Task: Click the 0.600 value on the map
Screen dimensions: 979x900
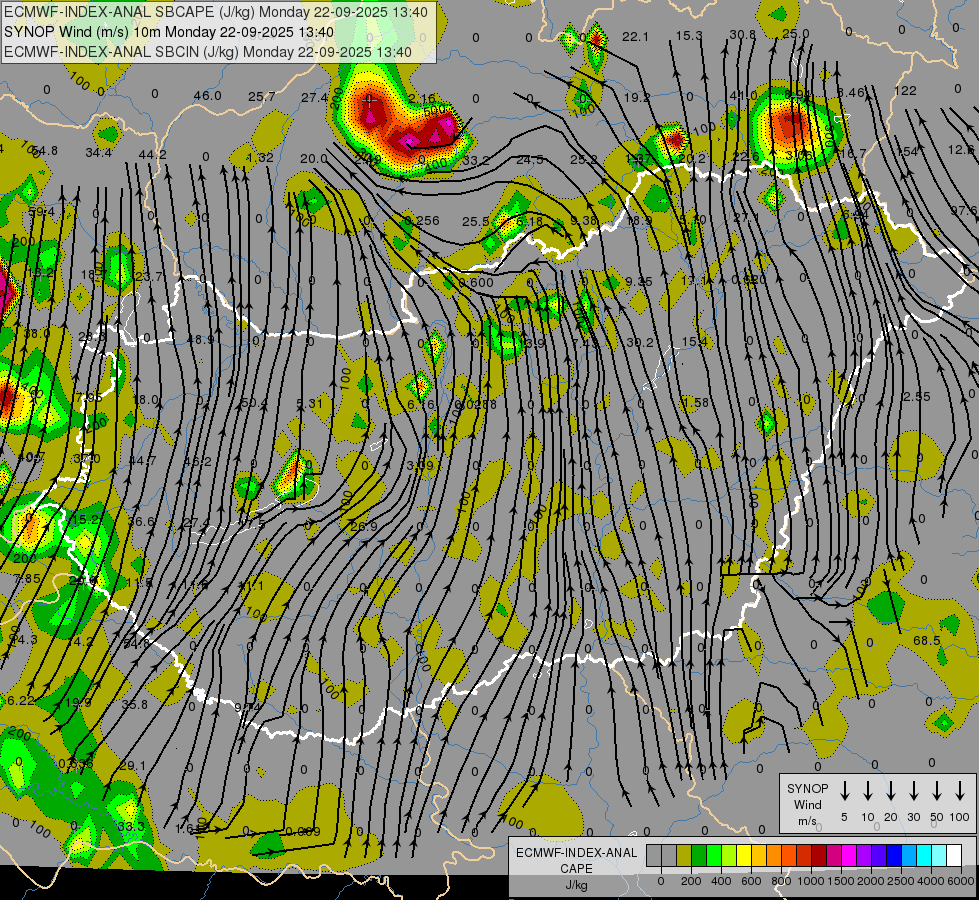Action: click(476, 282)
